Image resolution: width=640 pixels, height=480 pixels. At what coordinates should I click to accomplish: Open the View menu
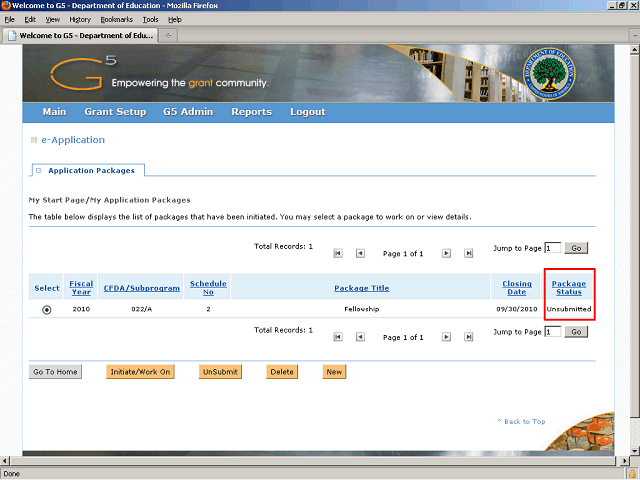53,20
